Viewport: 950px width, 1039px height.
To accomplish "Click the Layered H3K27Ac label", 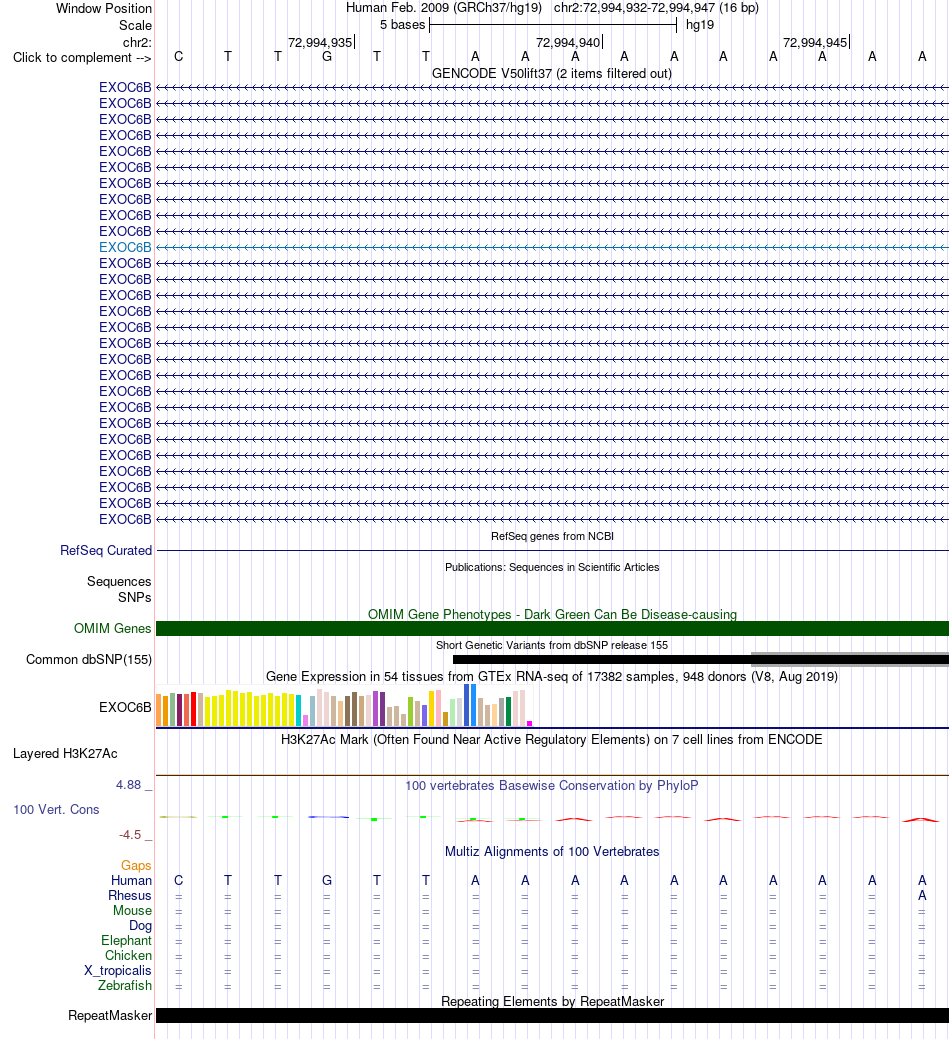I will pos(65,753).
